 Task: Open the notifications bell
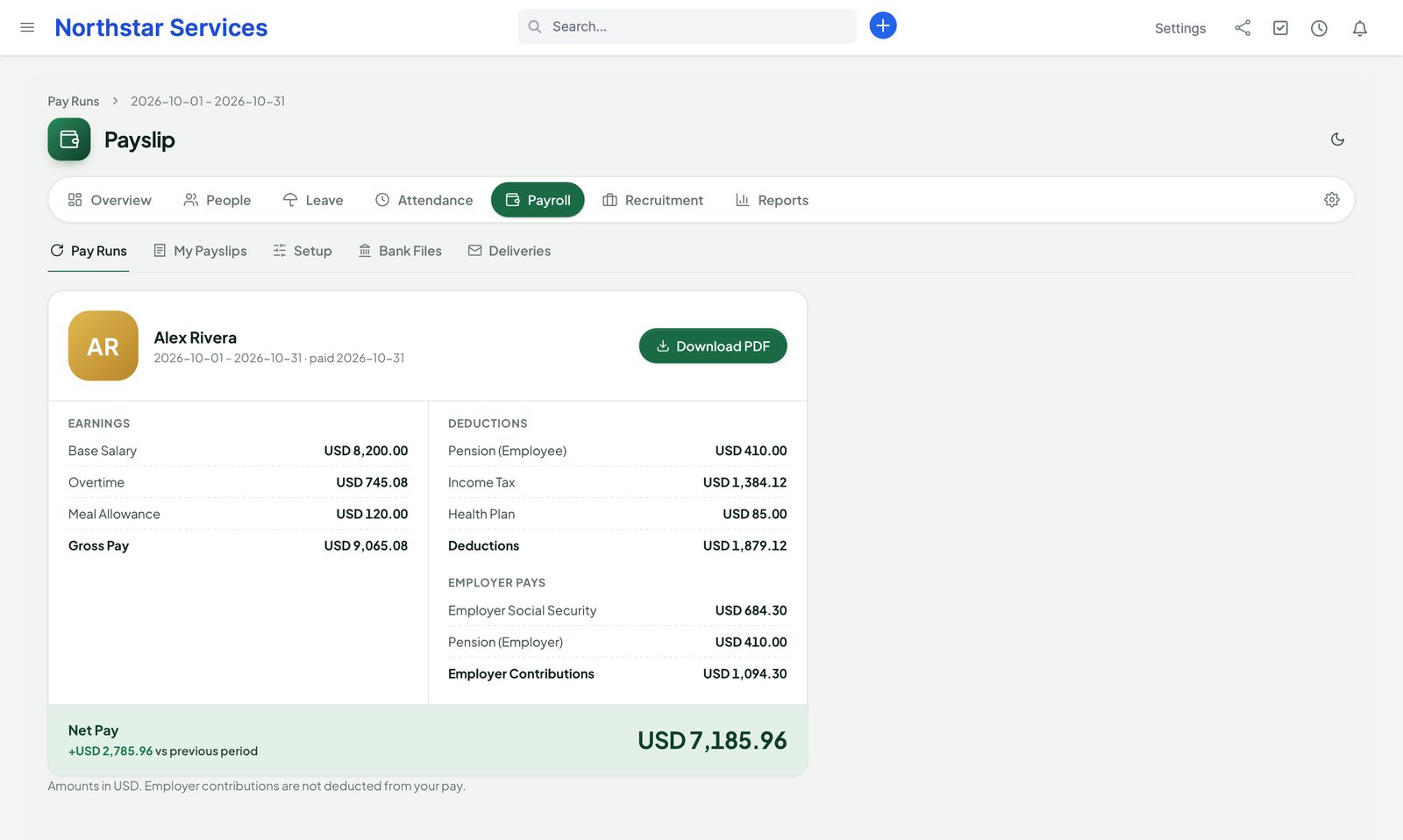coord(1360,28)
